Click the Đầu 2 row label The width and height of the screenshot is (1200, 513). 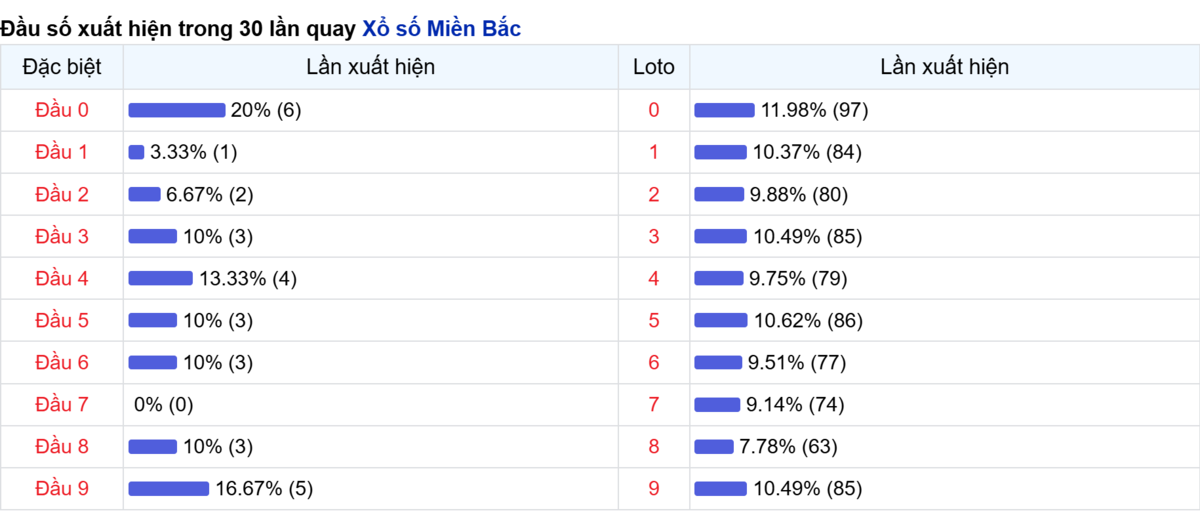62,195
